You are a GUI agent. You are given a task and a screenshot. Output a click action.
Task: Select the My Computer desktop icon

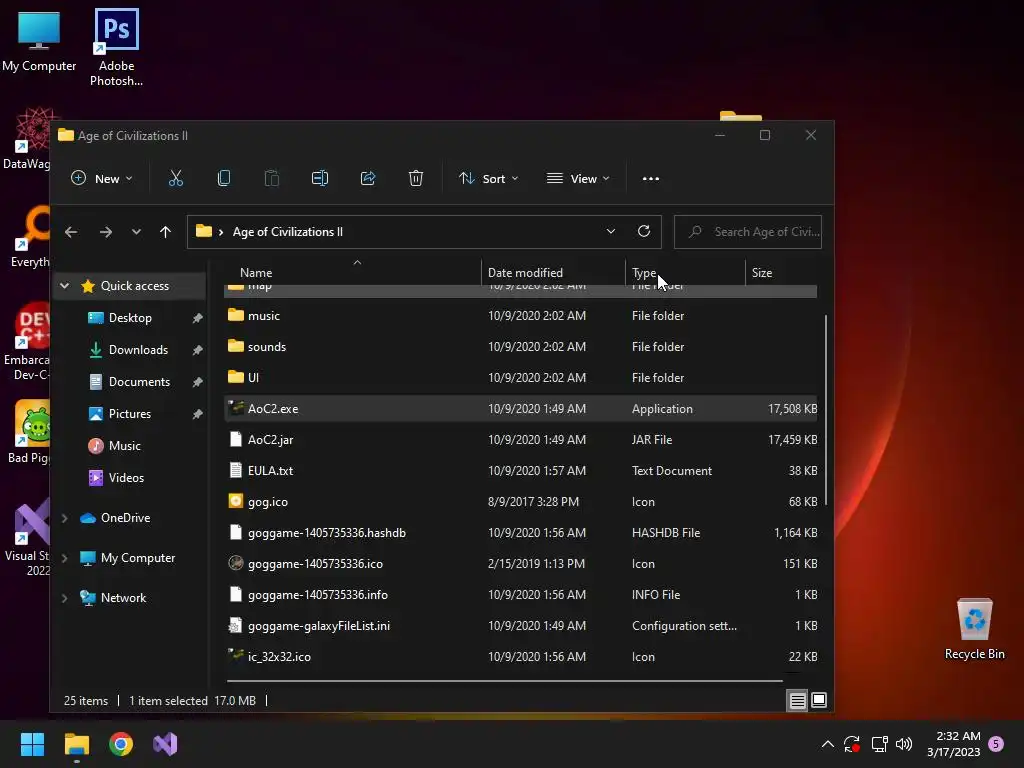click(x=39, y=40)
